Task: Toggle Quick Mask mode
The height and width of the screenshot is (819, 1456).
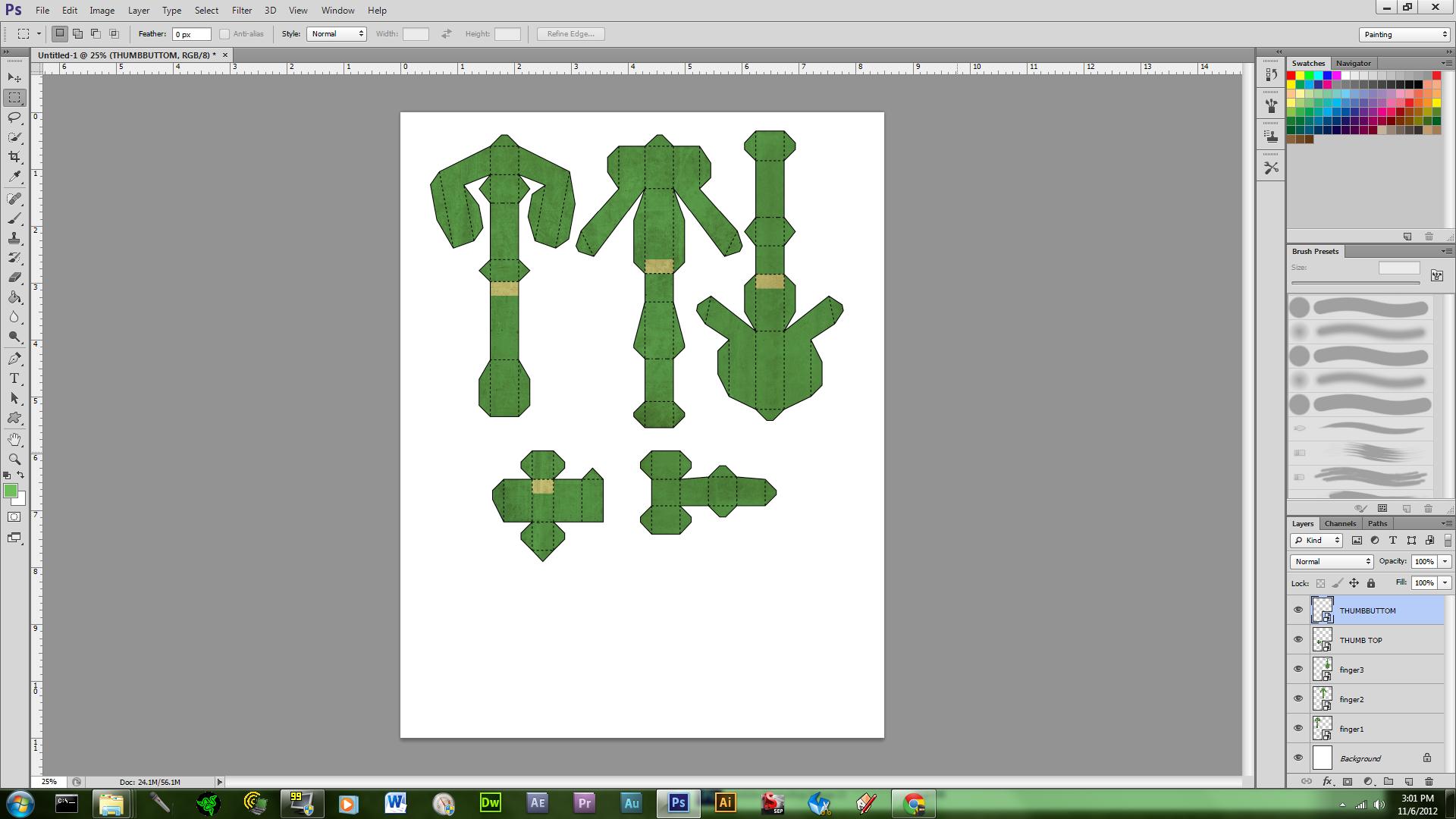Action: [14, 517]
